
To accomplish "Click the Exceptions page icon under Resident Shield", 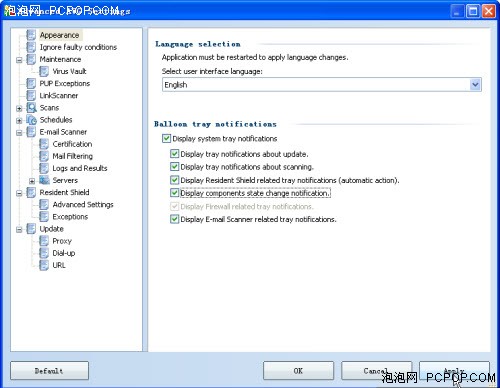I will pyautogui.click(x=44, y=217).
